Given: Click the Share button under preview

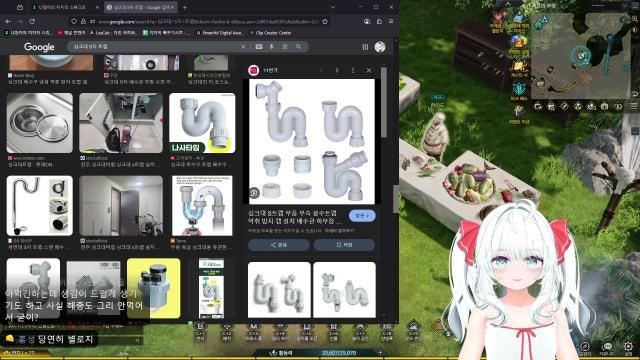Looking at the screenshot, I should [278, 245].
